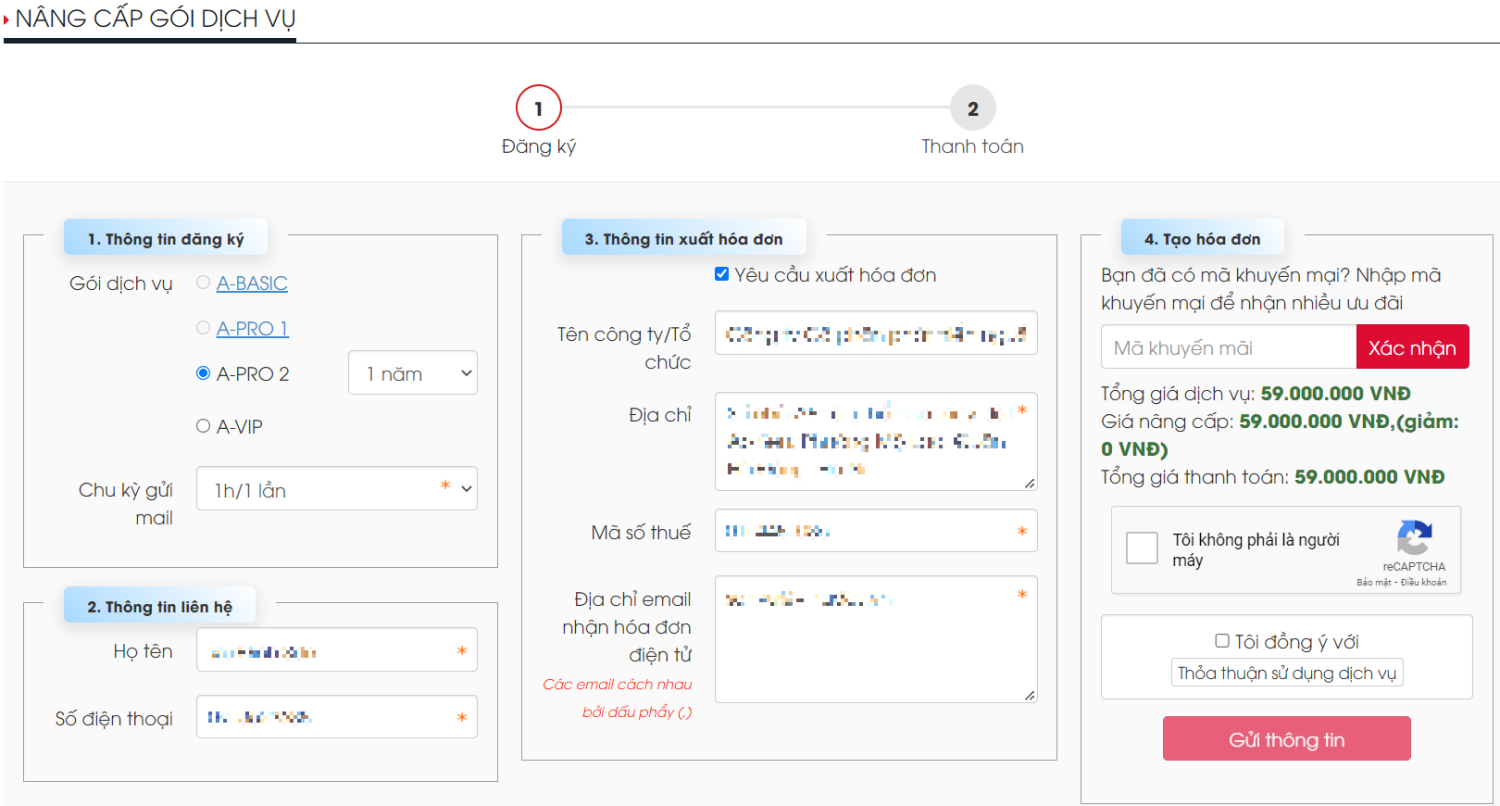1500x806 pixels.
Task: Click the '4. Tạo hóa đơn' section header
Action: coord(1202,238)
